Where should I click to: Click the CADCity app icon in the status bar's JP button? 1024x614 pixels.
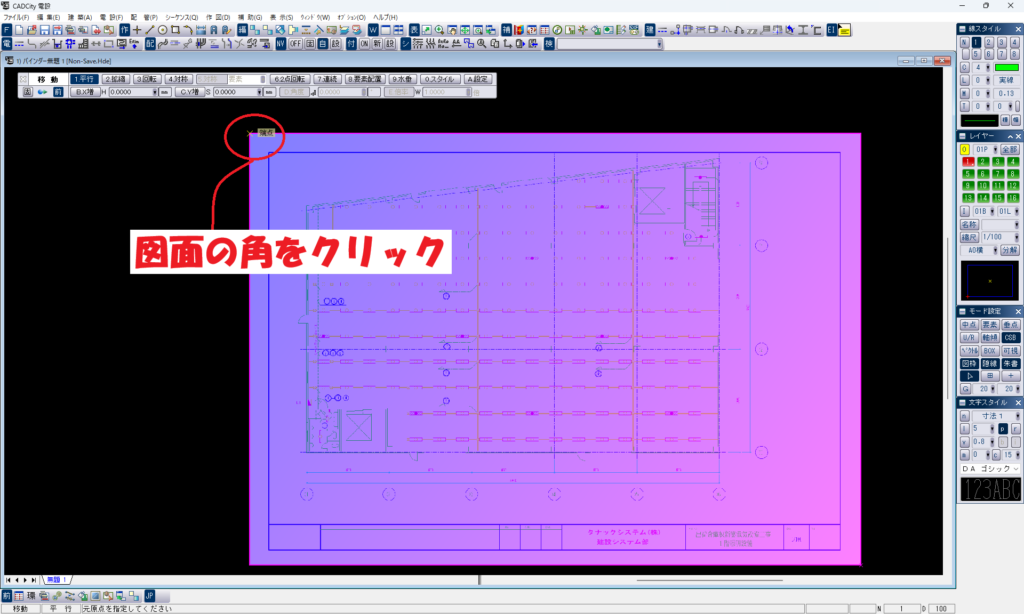tap(150, 596)
